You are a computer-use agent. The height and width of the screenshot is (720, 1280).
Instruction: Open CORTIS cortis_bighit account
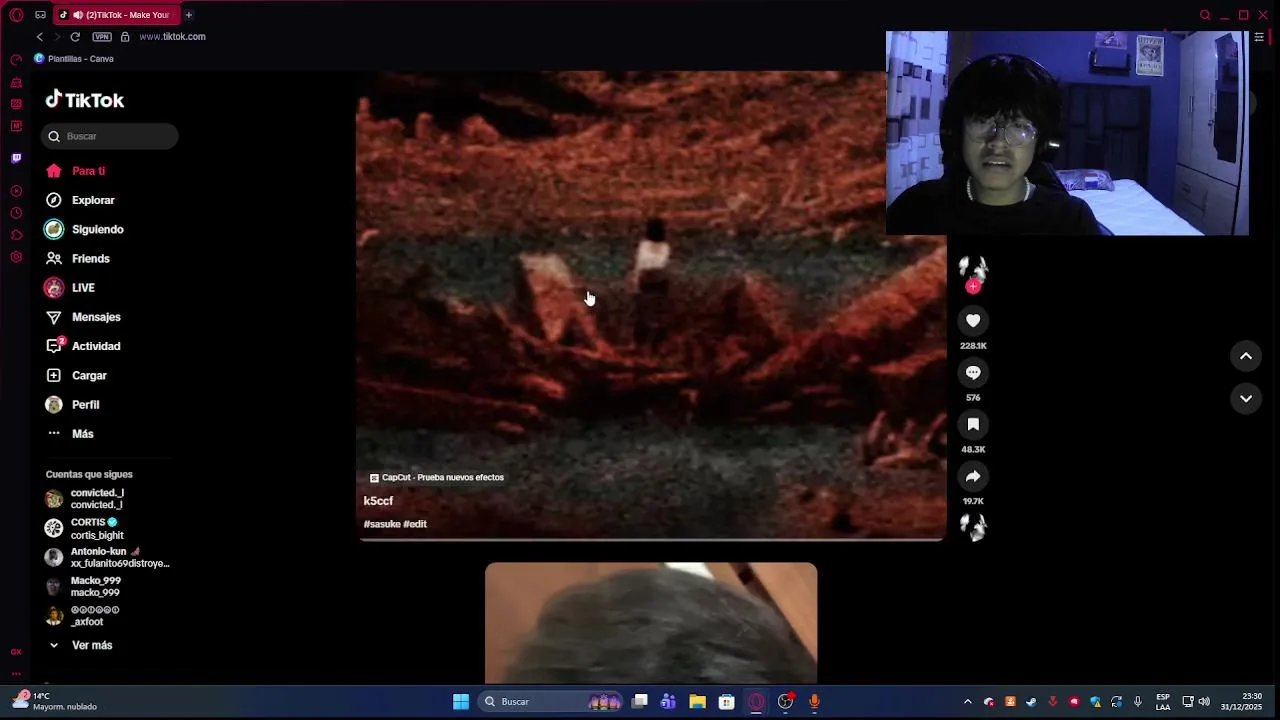pyautogui.click(x=85, y=528)
